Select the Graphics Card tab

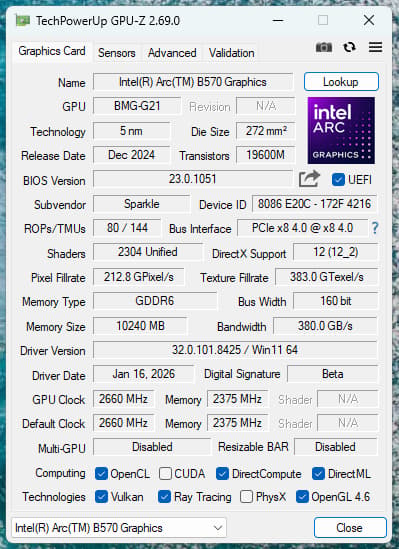52,51
